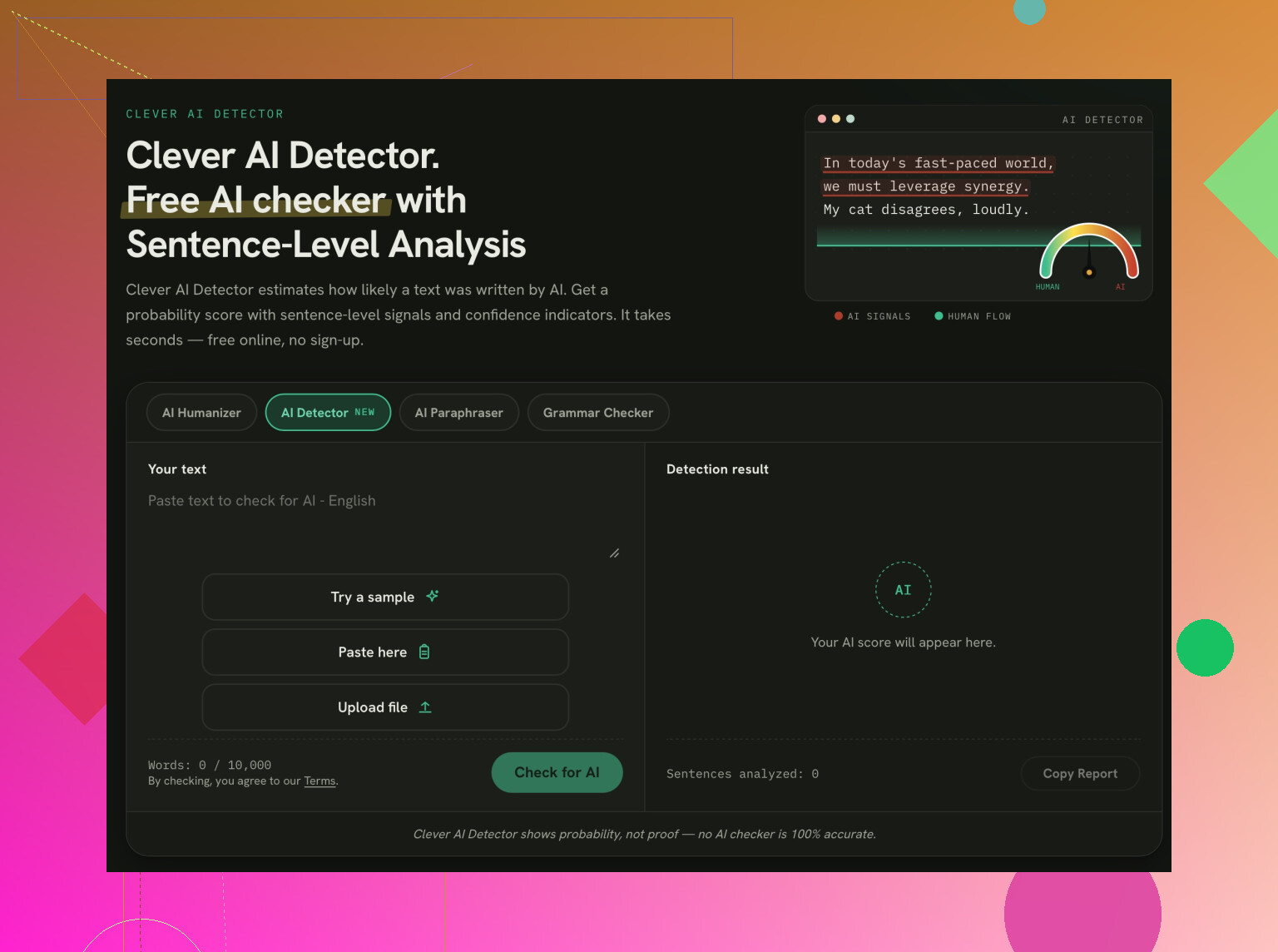Click 'Your AI score will appear here.' text
This screenshot has width=1278, height=952.
pos(903,642)
